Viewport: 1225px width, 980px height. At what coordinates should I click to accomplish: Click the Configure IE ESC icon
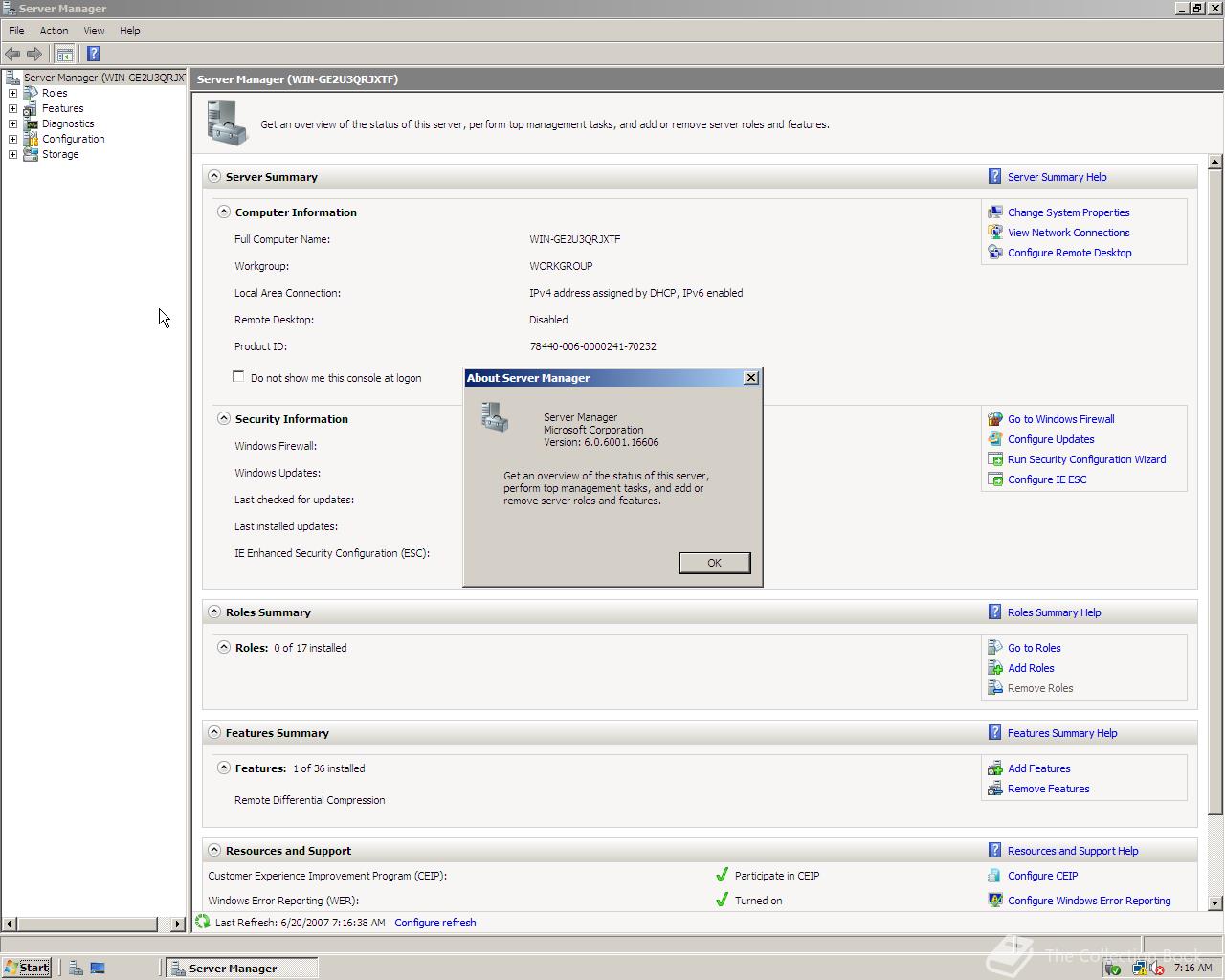pyautogui.click(x=995, y=479)
